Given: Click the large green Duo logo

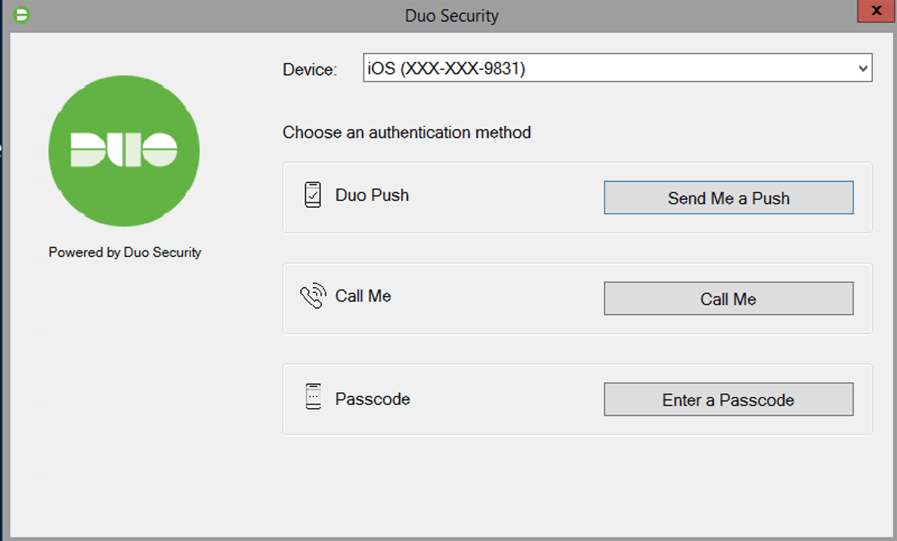Looking at the screenshot, I should coord(124,151).
